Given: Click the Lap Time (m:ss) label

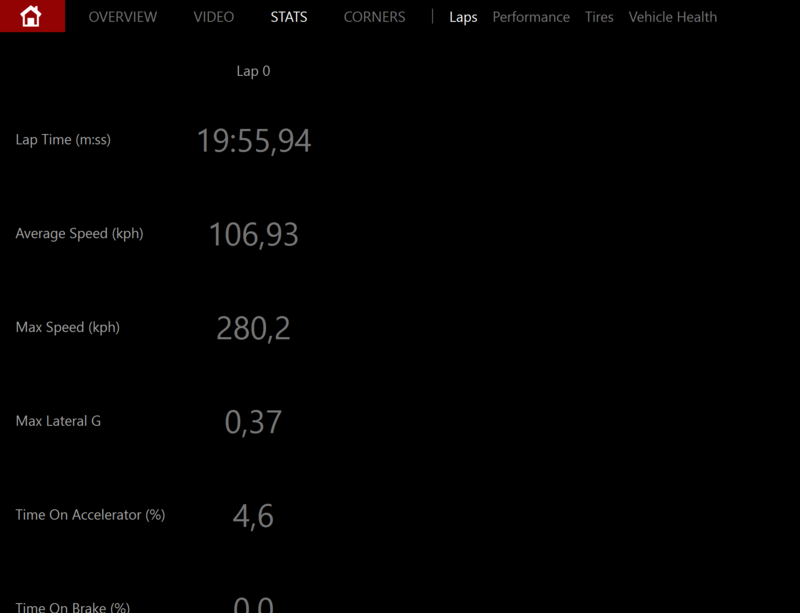Looking at the screenshot, I should (63, 140).
